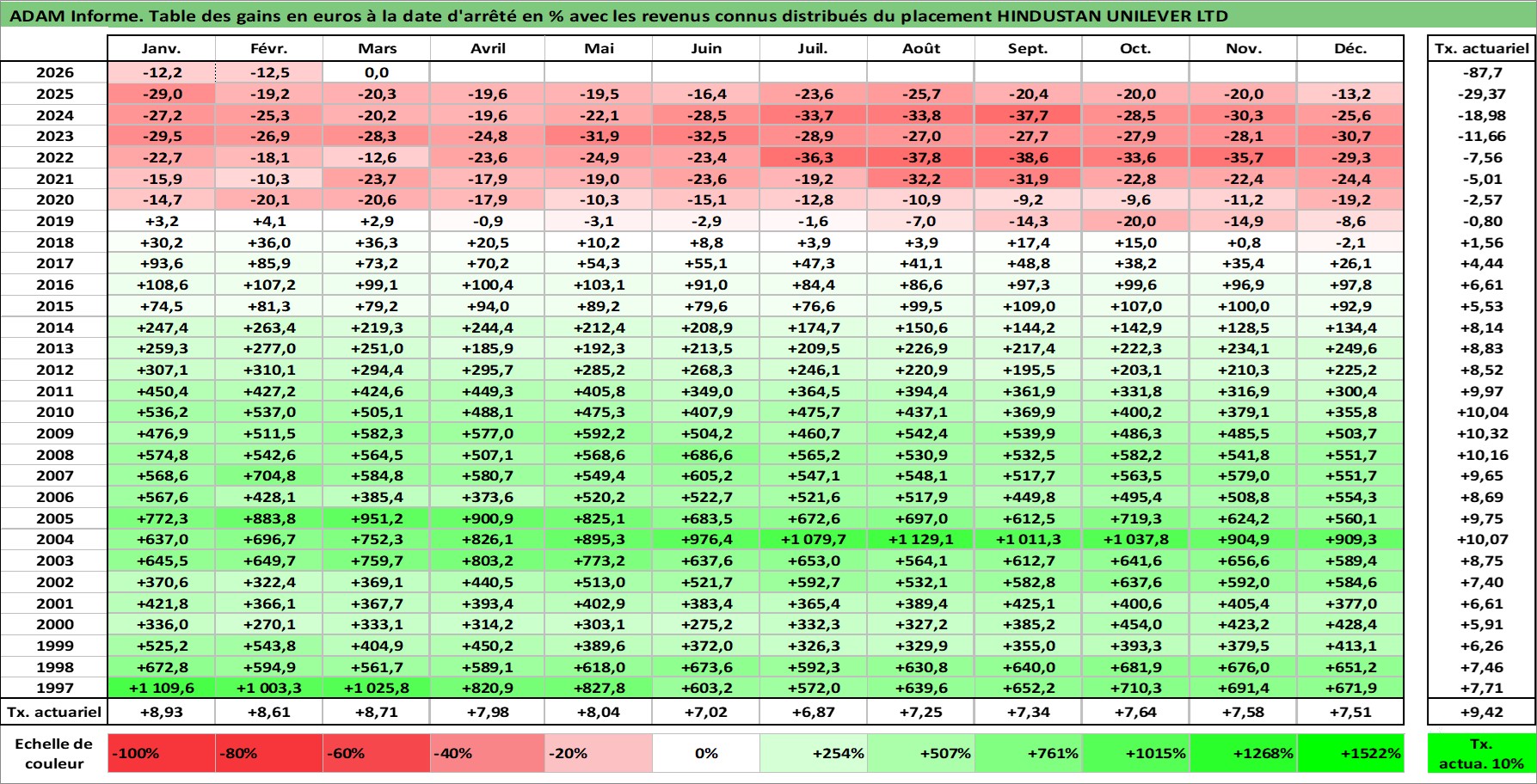Select the 'Tx. actuariel' bottom row label
This screenshot has height=784, width=1537.
[x=54, y=712]
